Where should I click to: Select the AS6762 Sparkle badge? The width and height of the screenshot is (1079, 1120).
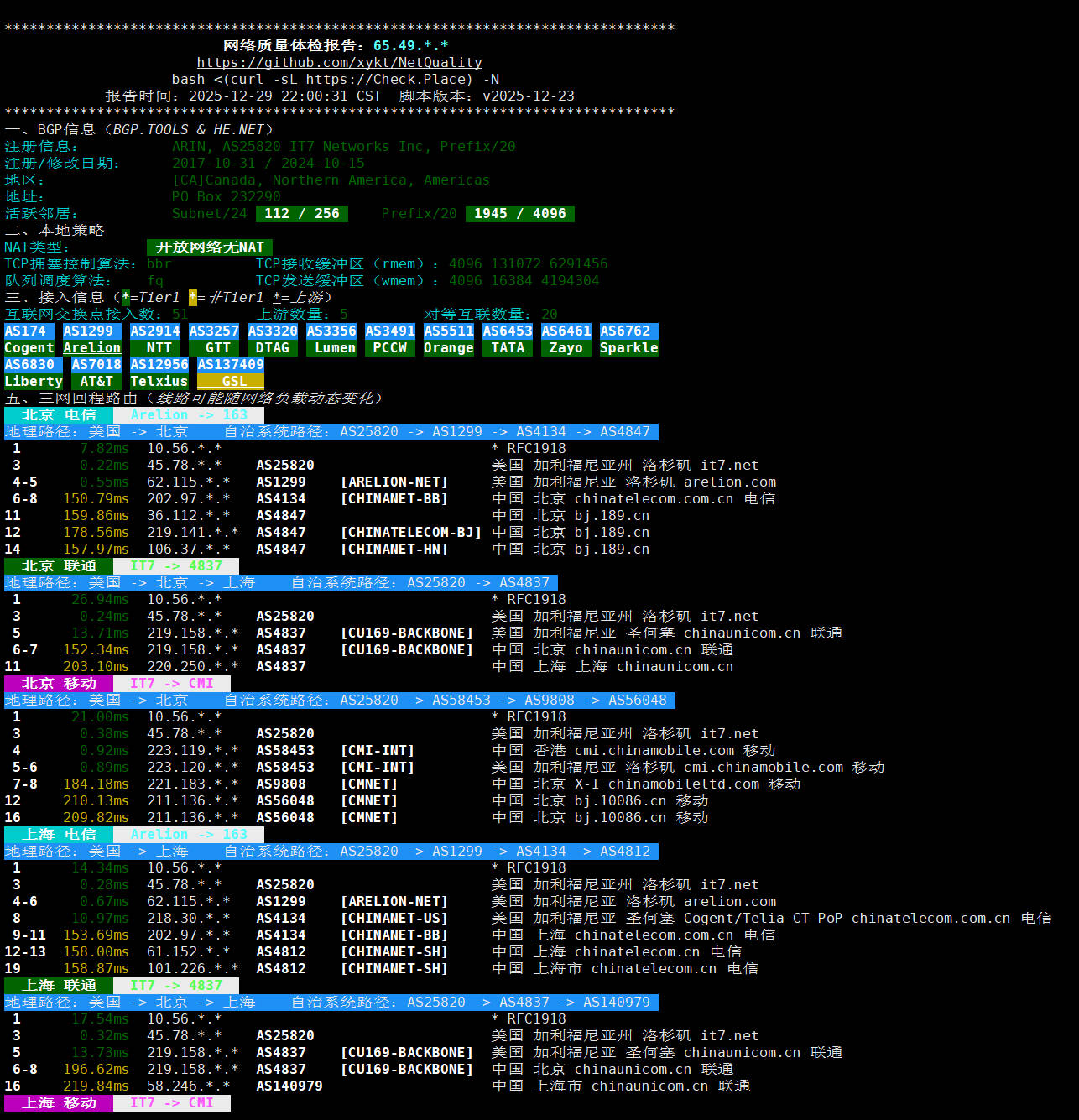[x=628, y=340]
